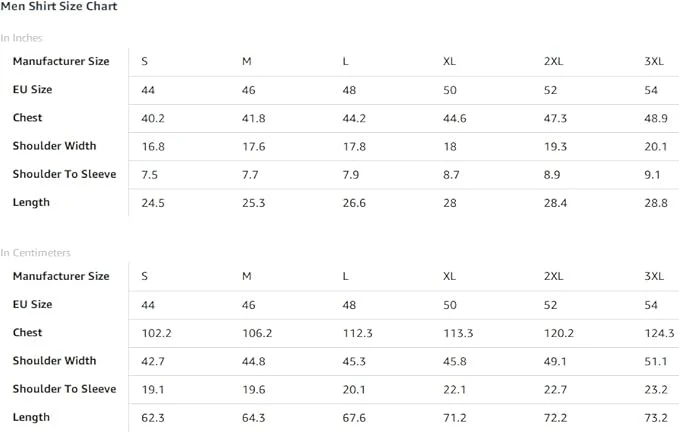Click length value 71.2 for size XL
The width and height of the screenshot is (679, 432).
pos(455,417)
